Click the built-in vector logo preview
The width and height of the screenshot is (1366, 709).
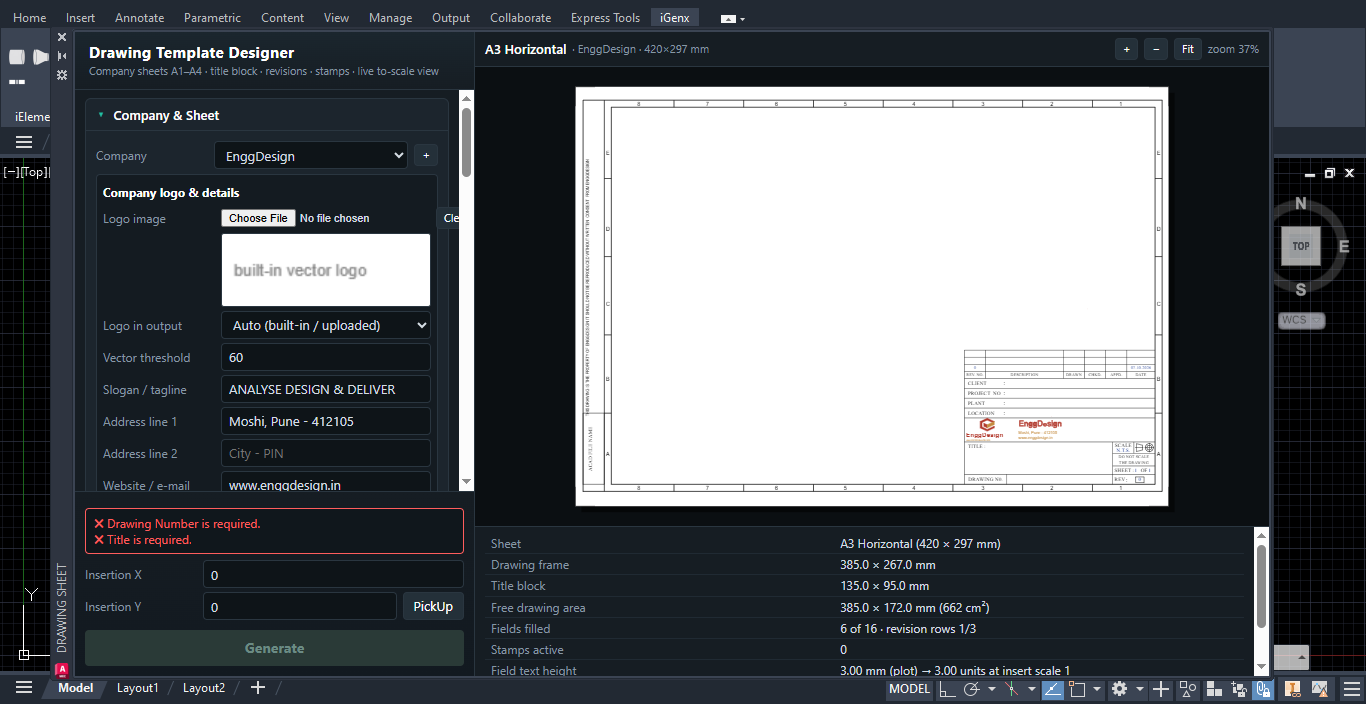pos(326,270)
